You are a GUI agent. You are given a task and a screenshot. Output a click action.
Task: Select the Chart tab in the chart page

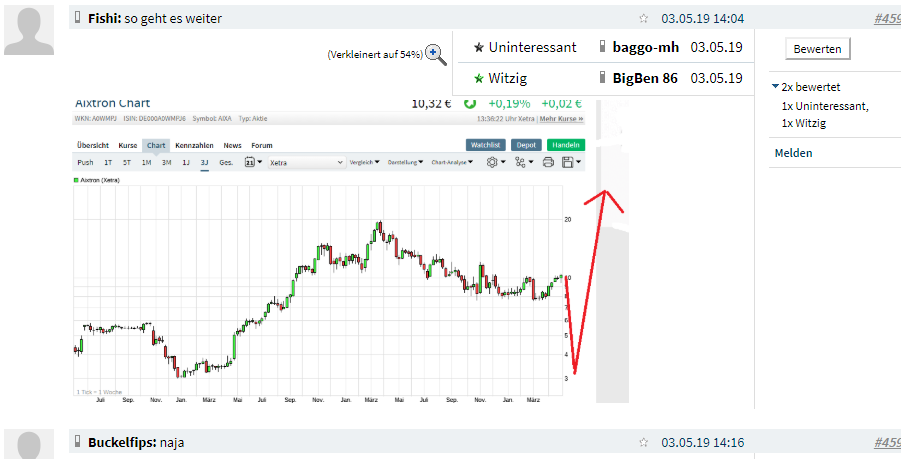pyautogui.click(x=156, y=145)
